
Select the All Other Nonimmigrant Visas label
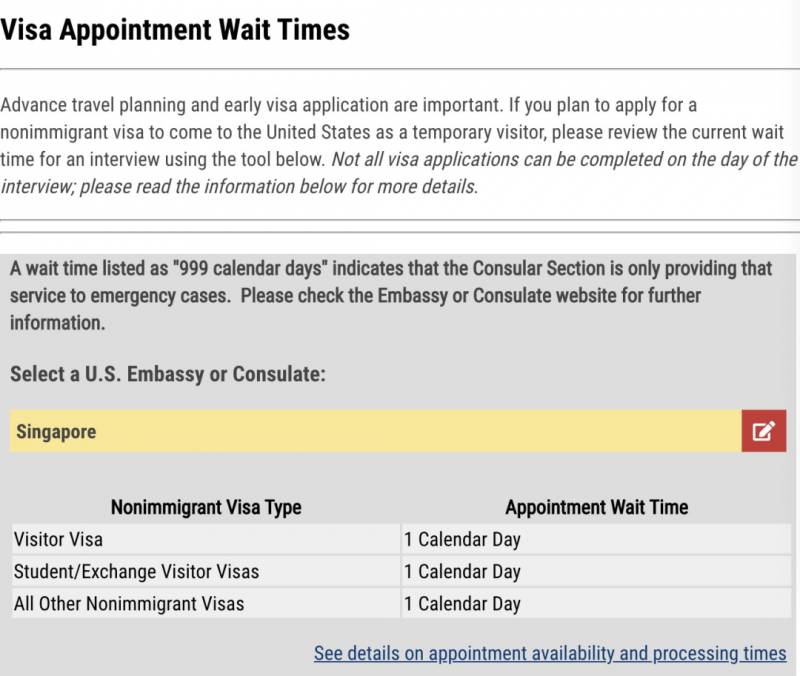click(x=129, y=604)
